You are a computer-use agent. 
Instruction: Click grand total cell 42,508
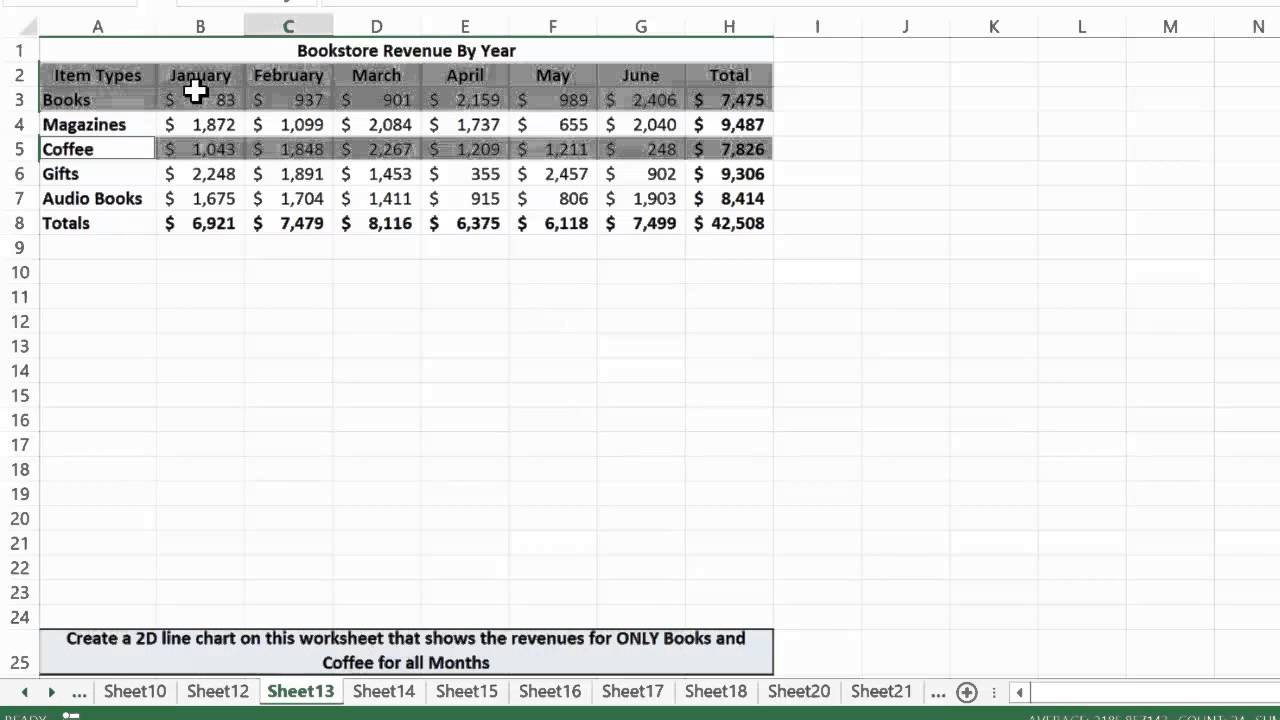pyautogui.click(x=729, y=223)
